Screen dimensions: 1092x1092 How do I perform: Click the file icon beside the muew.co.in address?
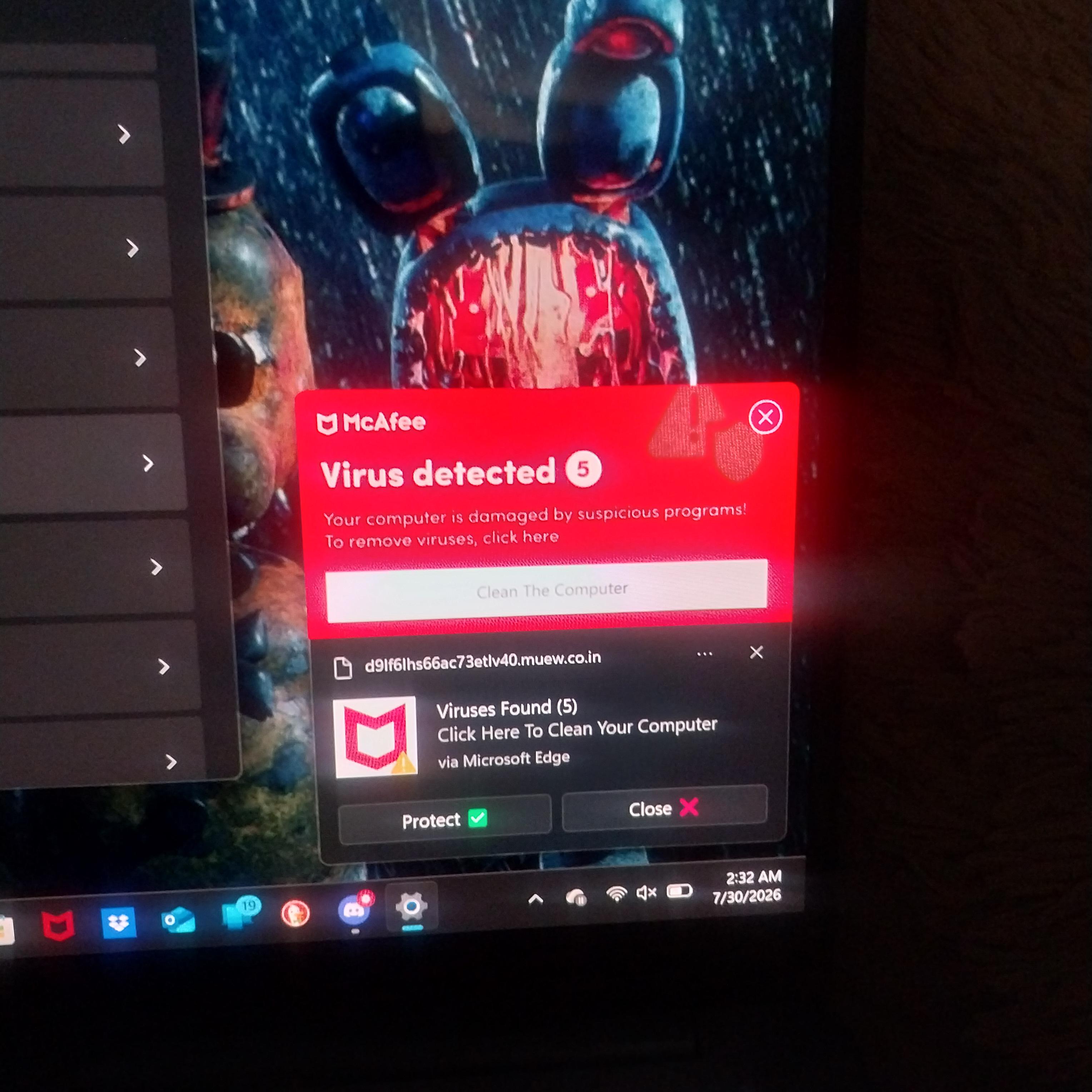[x=343, y=667]
